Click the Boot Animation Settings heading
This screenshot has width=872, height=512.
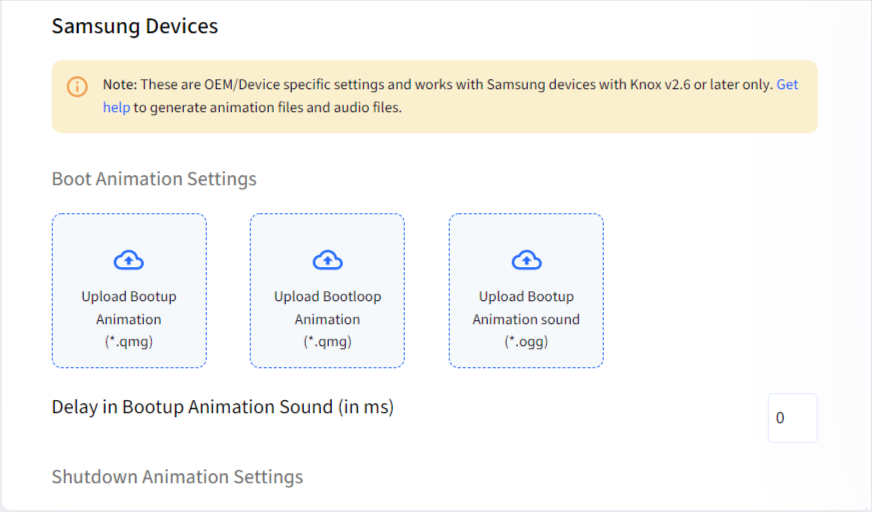(x=154, y=179)
